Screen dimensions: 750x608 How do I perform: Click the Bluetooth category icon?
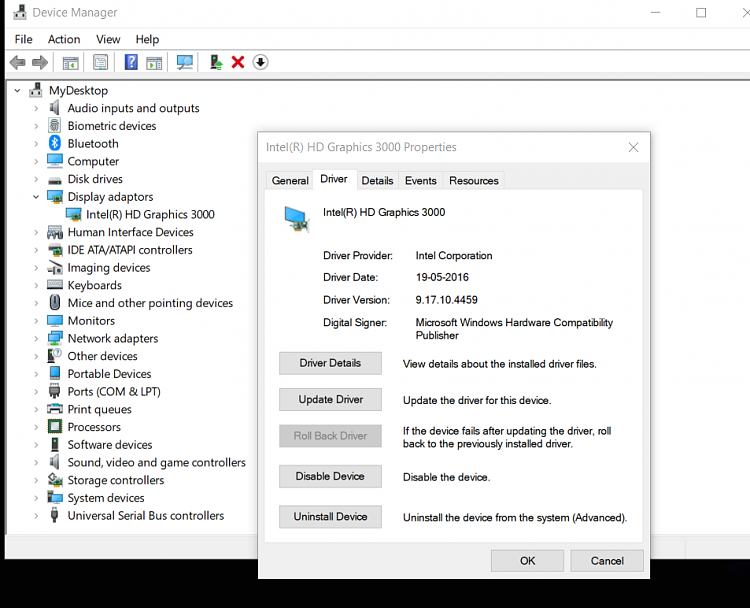click(55, 143)
